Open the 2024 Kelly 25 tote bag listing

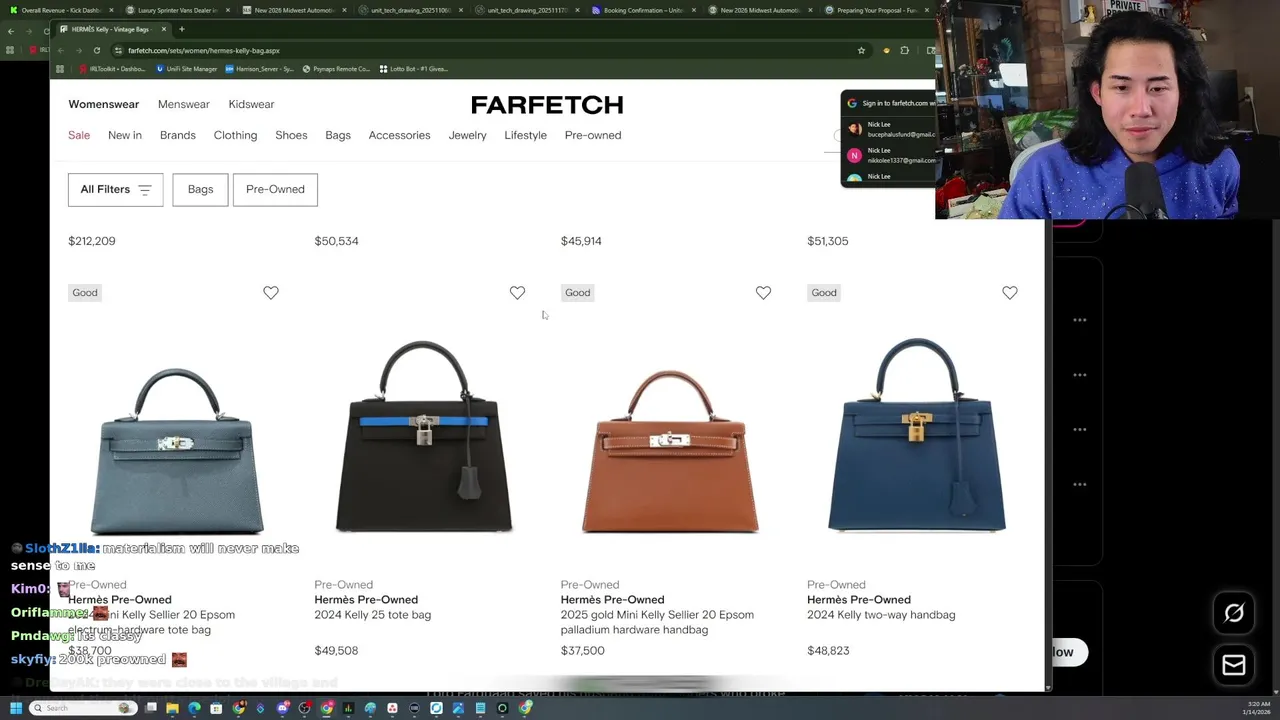(372, 615)
